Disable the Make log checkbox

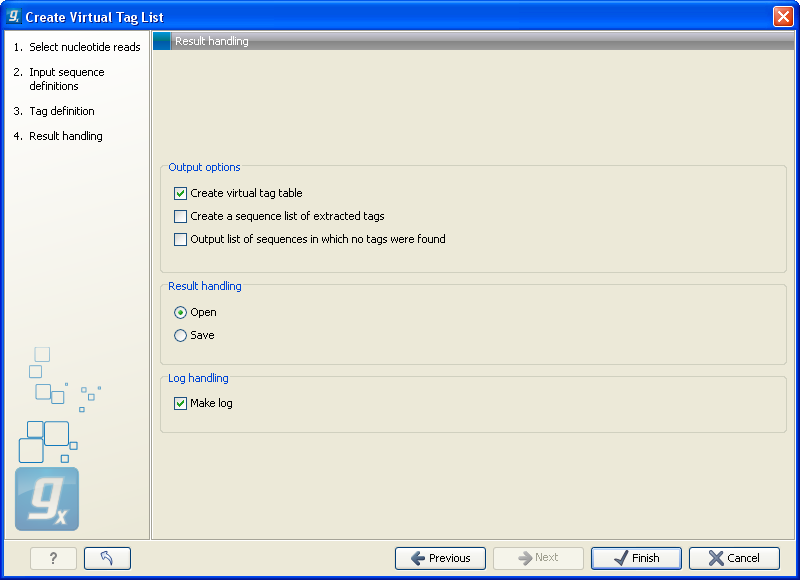[x=181, y=403]
